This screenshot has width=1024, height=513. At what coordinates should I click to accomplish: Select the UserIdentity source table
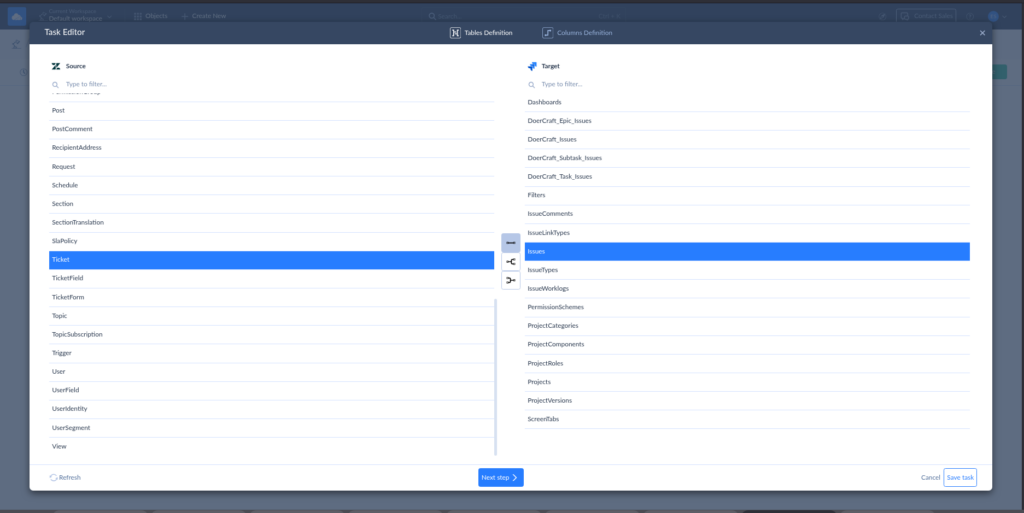(x=272, y=409)
